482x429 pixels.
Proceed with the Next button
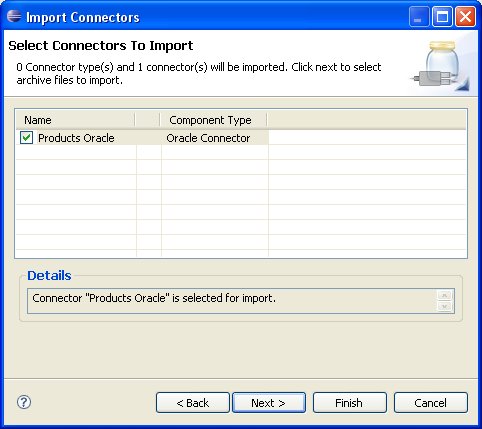269,403
